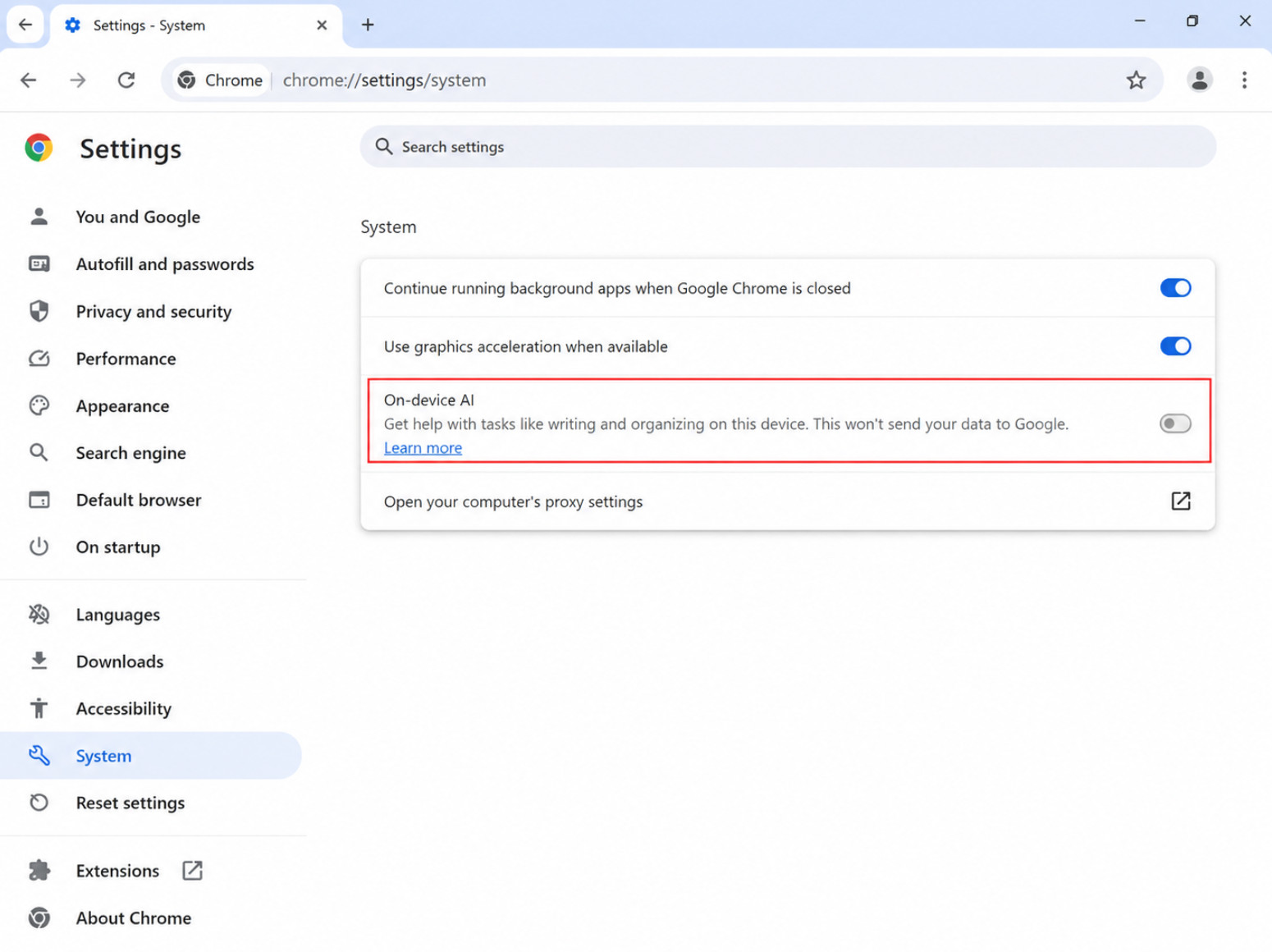Click the Reset settings clock icon
This screenshot has height=952, width=1272.
(39, 803)
